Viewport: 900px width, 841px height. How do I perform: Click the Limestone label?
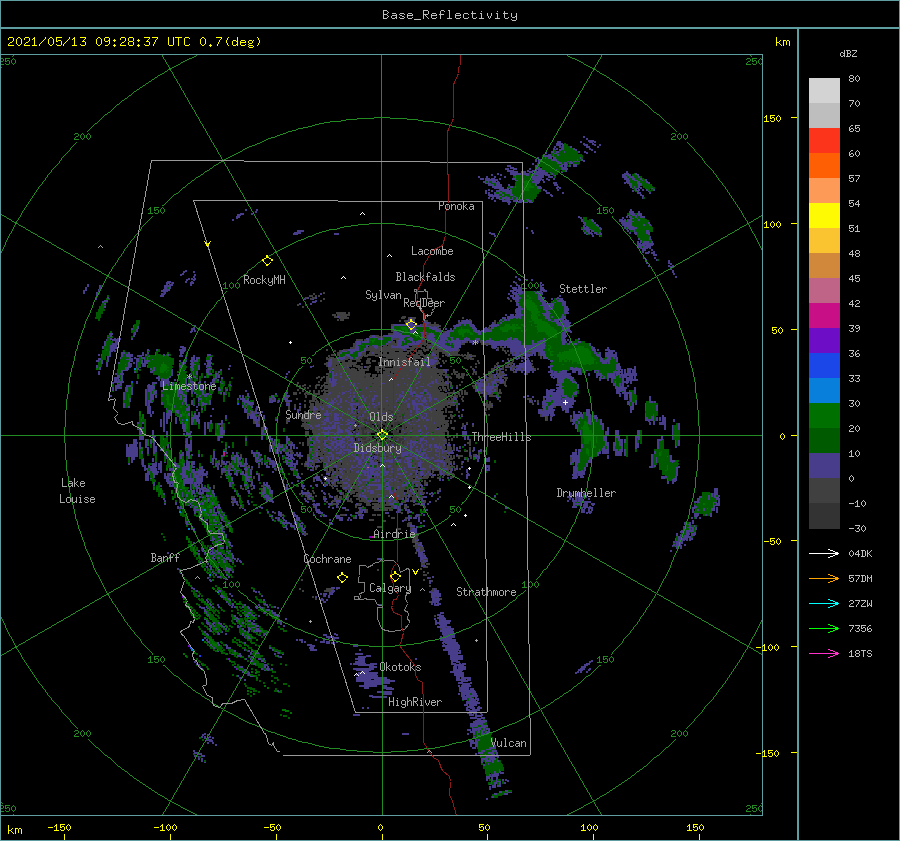[x=189, y=386]
